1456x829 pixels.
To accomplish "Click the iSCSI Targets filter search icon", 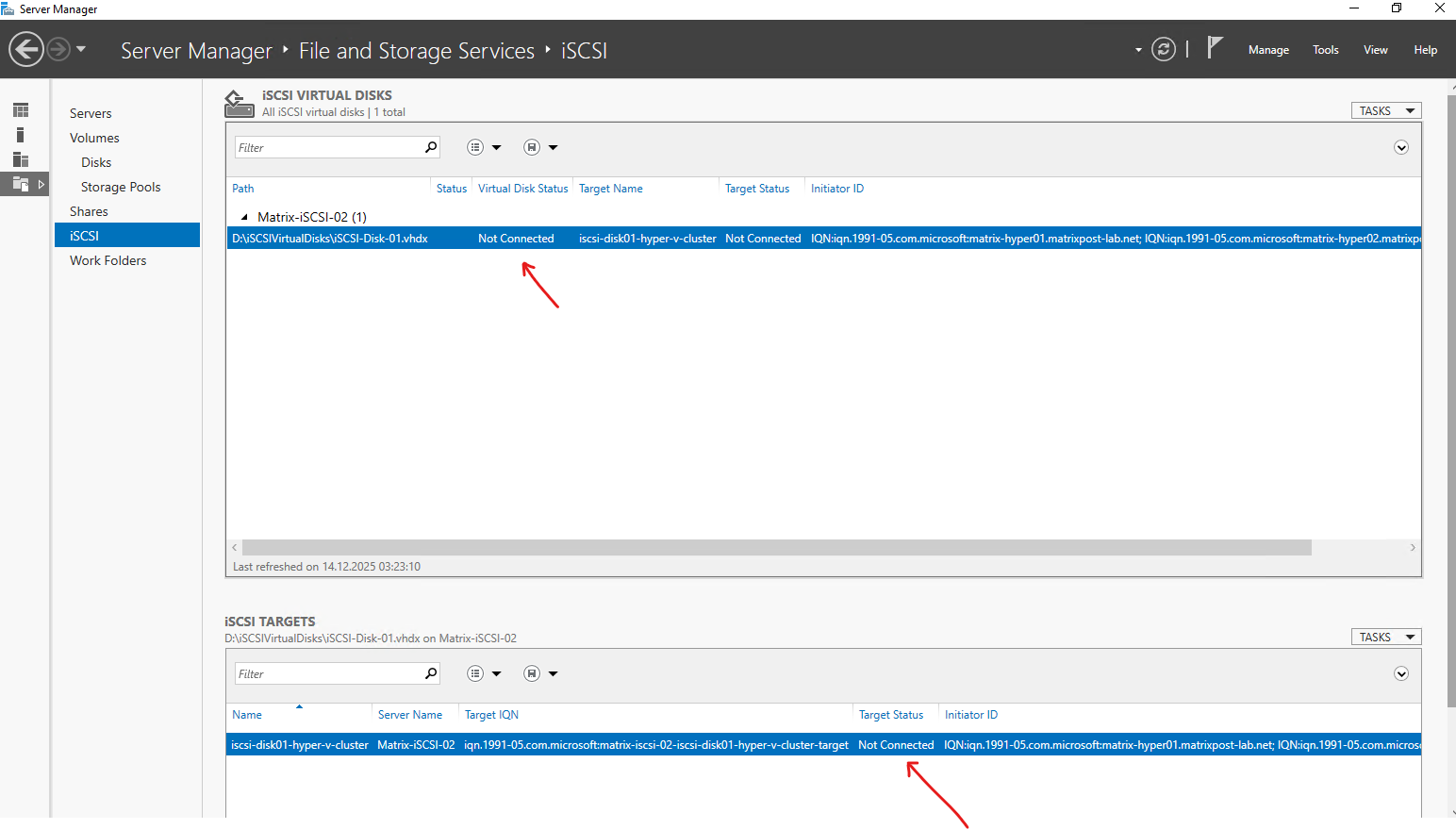I will click(x=431, y=673).
